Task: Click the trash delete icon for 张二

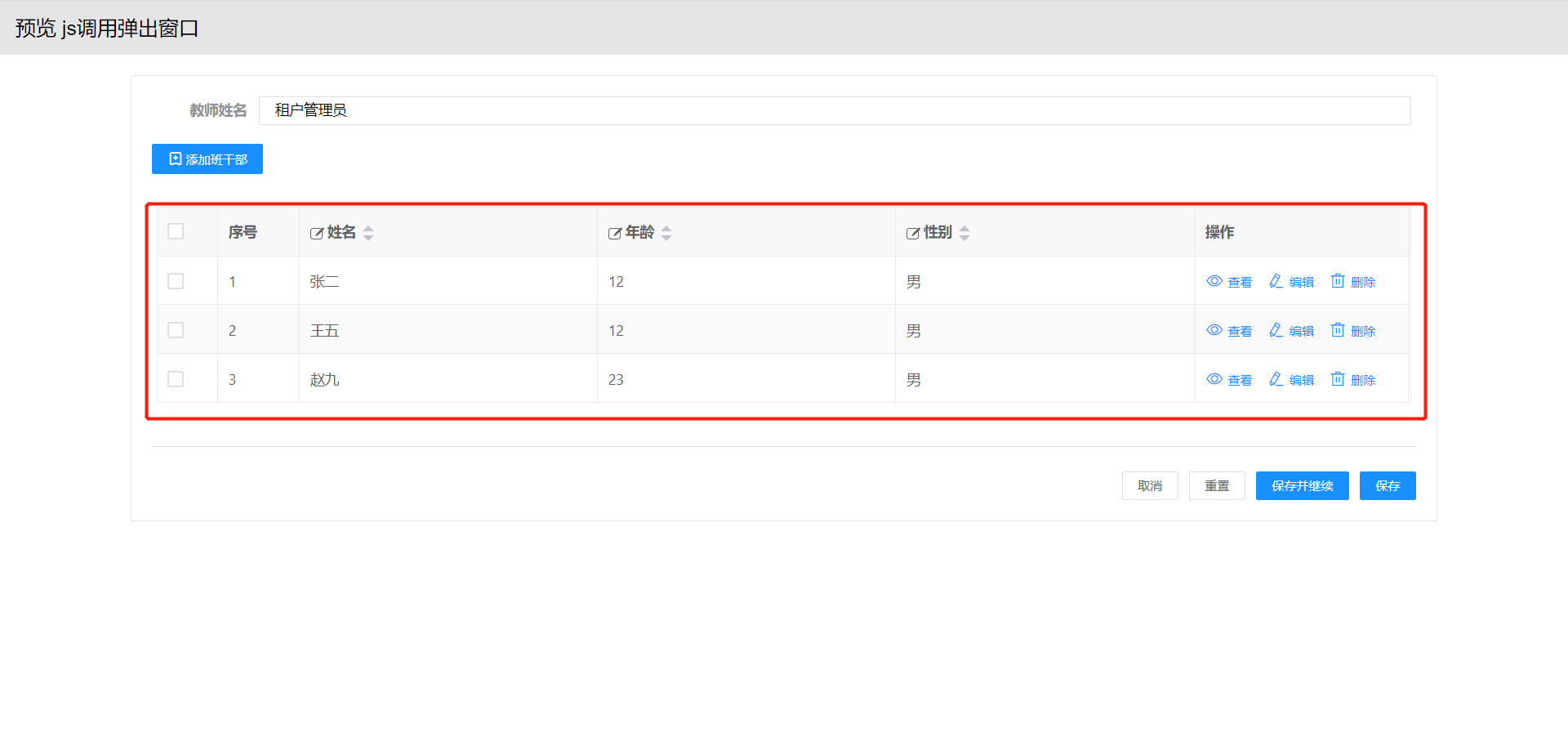Action: click(x=1338, y=281)
